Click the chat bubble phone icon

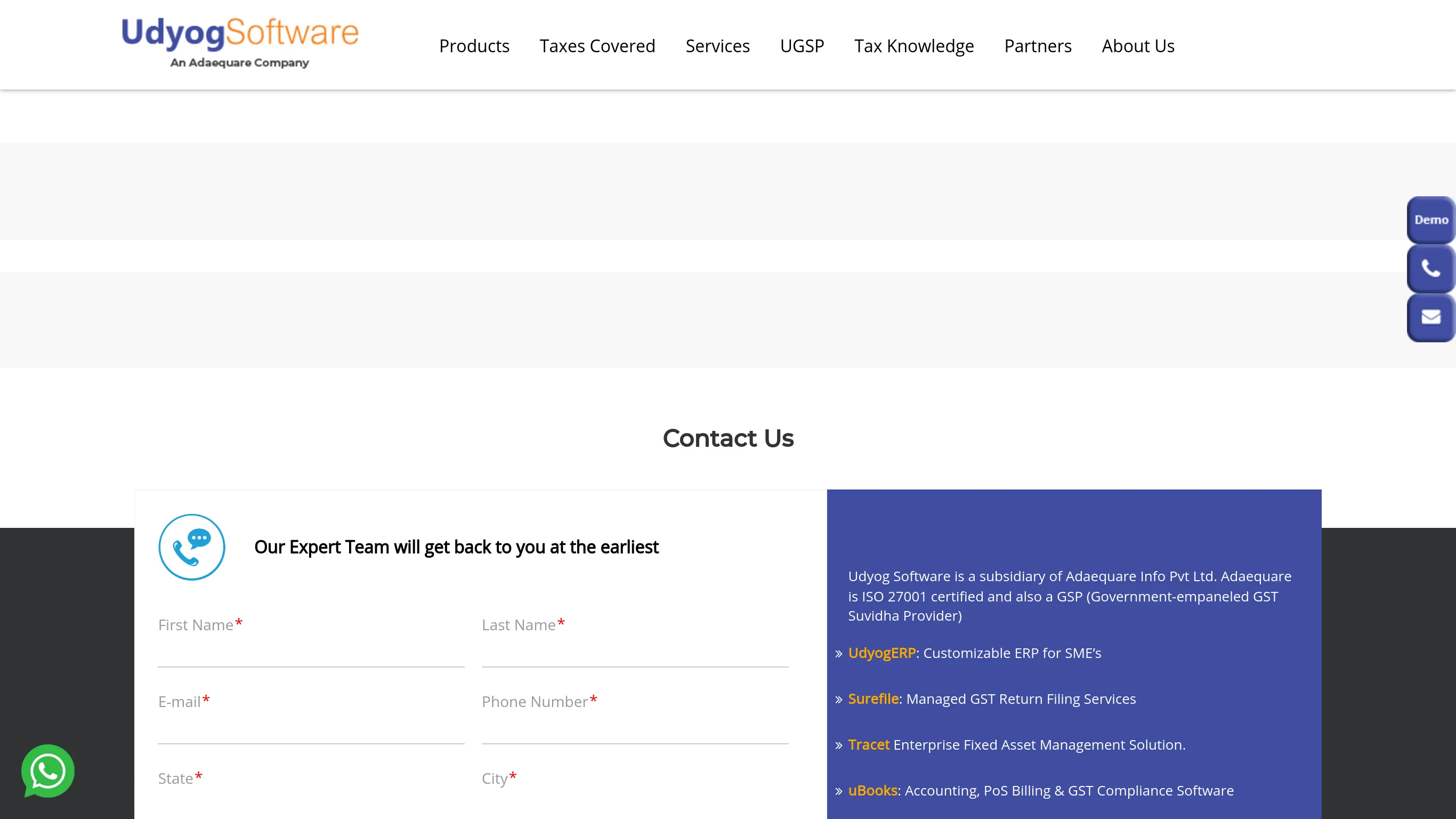tap(191, 546)
